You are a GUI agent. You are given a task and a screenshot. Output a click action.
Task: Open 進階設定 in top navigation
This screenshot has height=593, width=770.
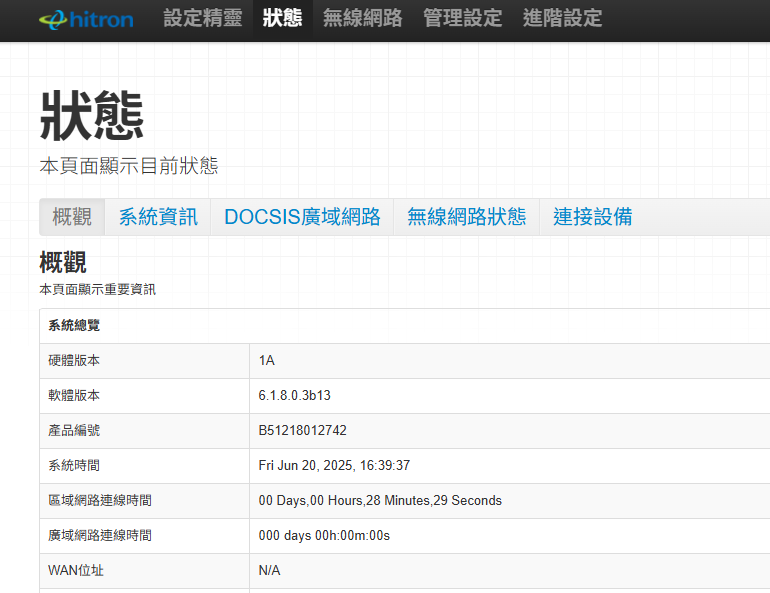pyautogui.click(x=562, y=18)
